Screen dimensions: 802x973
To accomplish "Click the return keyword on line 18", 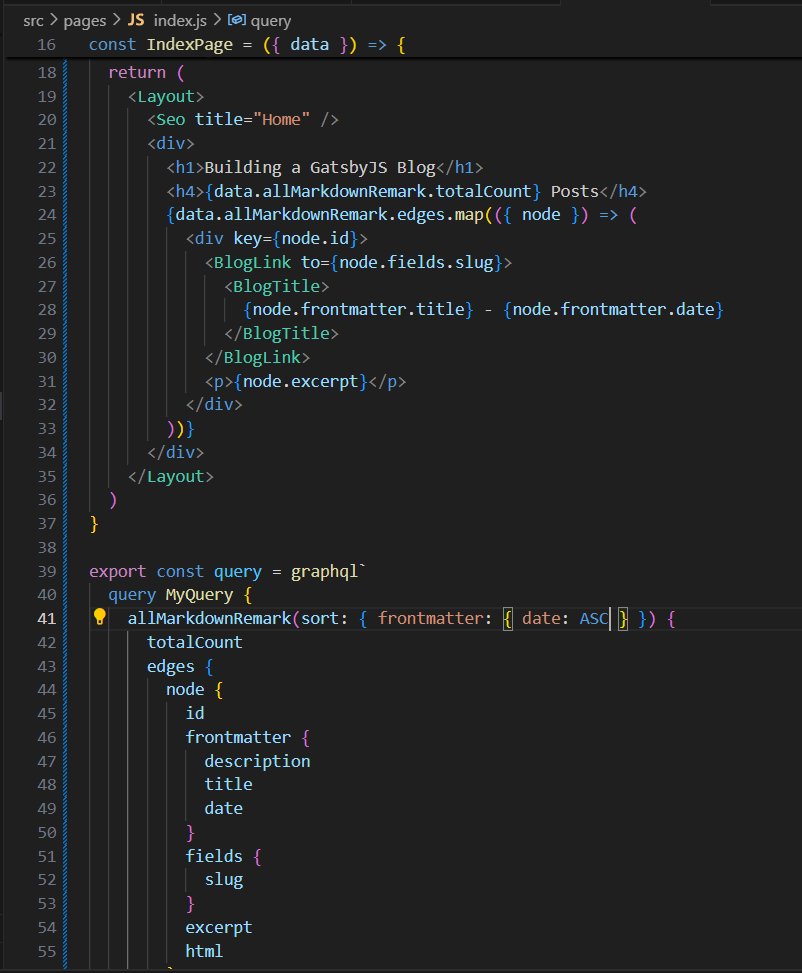I will click(x=137, y=73).
